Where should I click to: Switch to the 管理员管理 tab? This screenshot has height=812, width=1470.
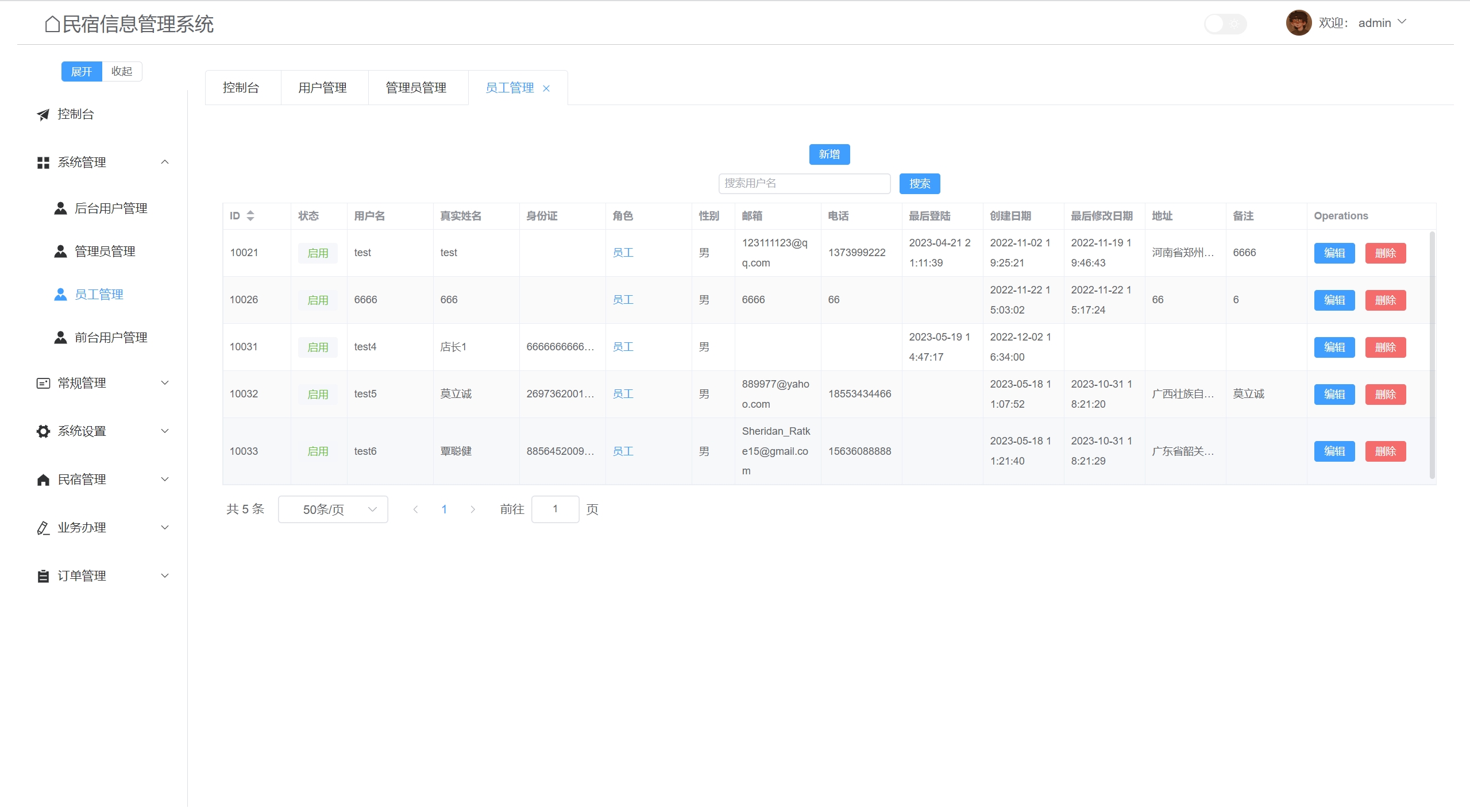pyautogui.click(x=416, y=88)
